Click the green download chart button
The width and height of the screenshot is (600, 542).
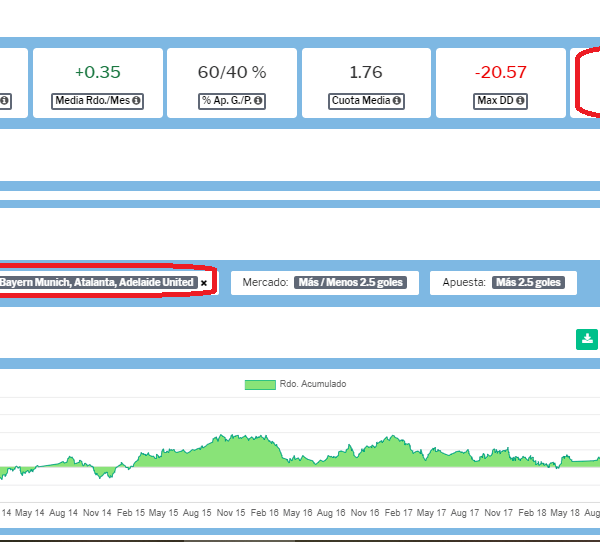click(586, 340)
